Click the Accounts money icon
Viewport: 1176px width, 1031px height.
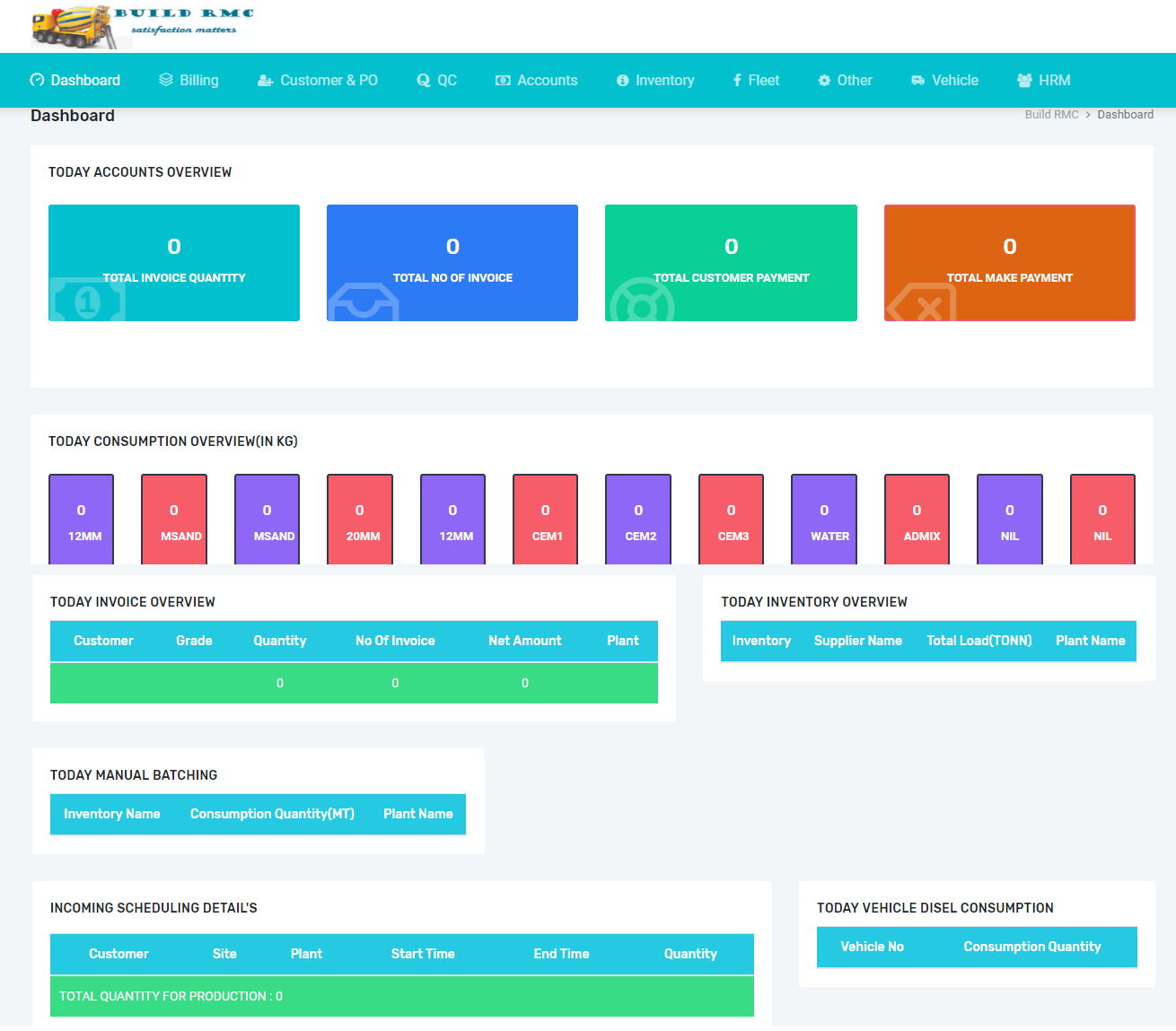(503, 81)
